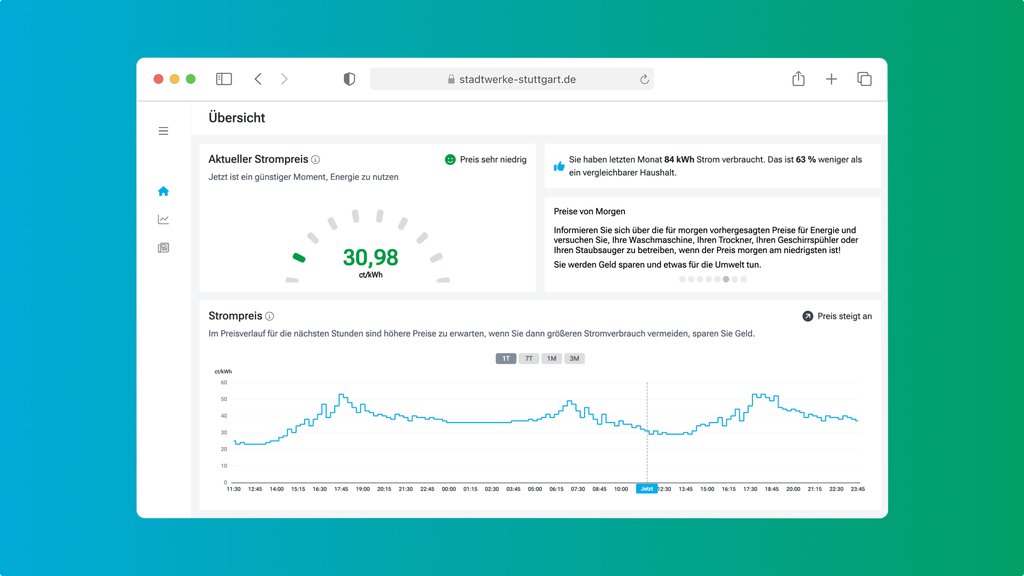
Task: Click the thumbs-up consumption icon
Action: click(559, 166)
